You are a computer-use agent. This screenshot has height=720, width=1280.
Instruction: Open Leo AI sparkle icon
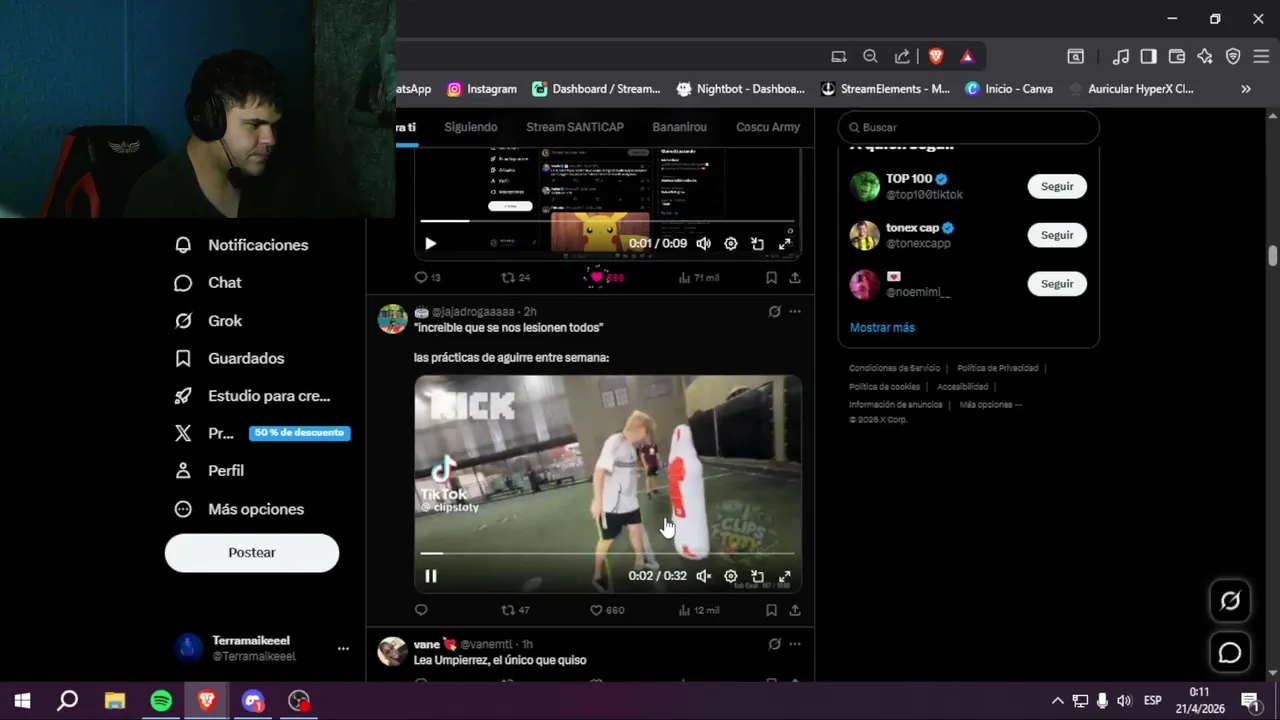(1205, 56)
